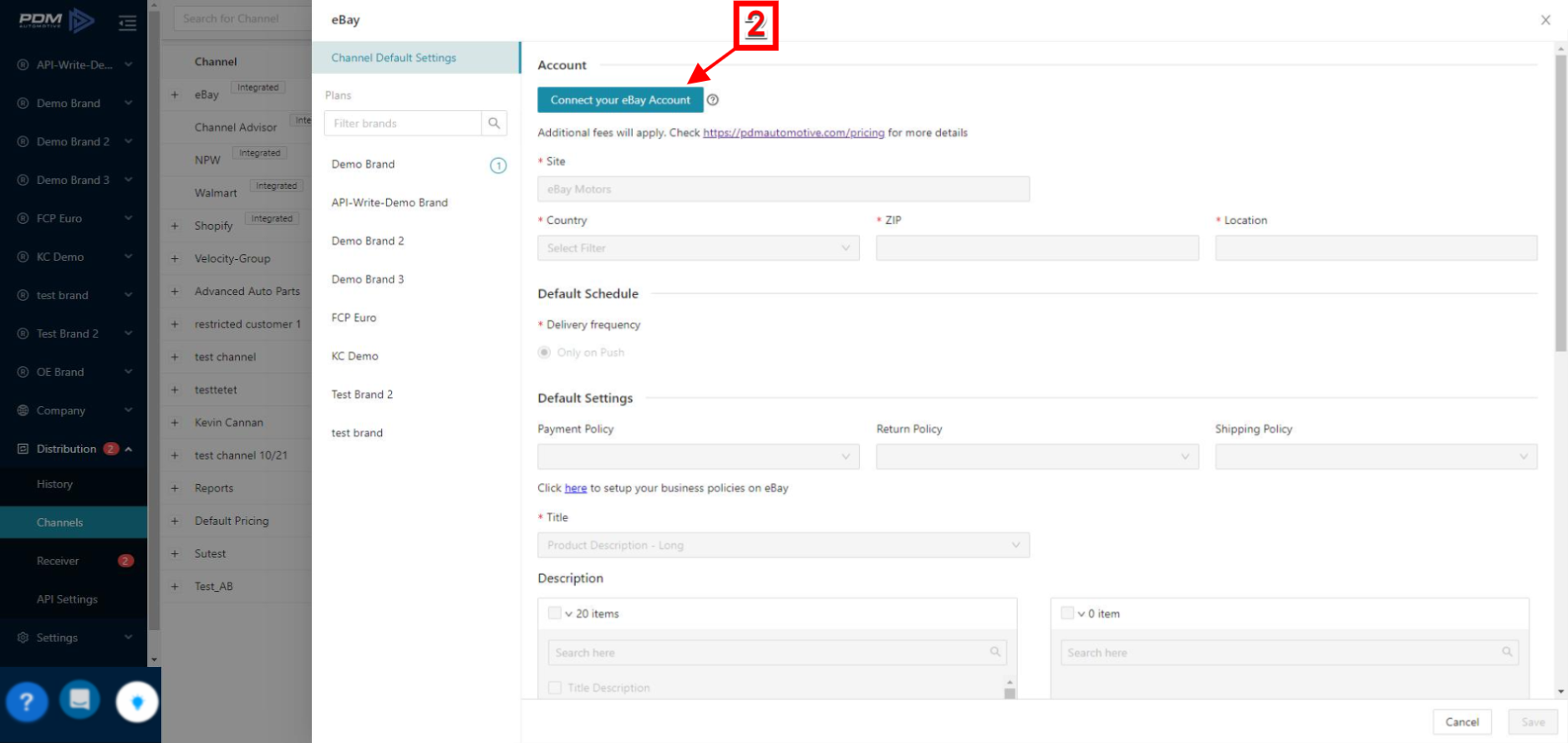The height and width of the screenshot is (743, 1568).
Task: Click the Company globe icon in sidebar
Action: pos(23,410)
